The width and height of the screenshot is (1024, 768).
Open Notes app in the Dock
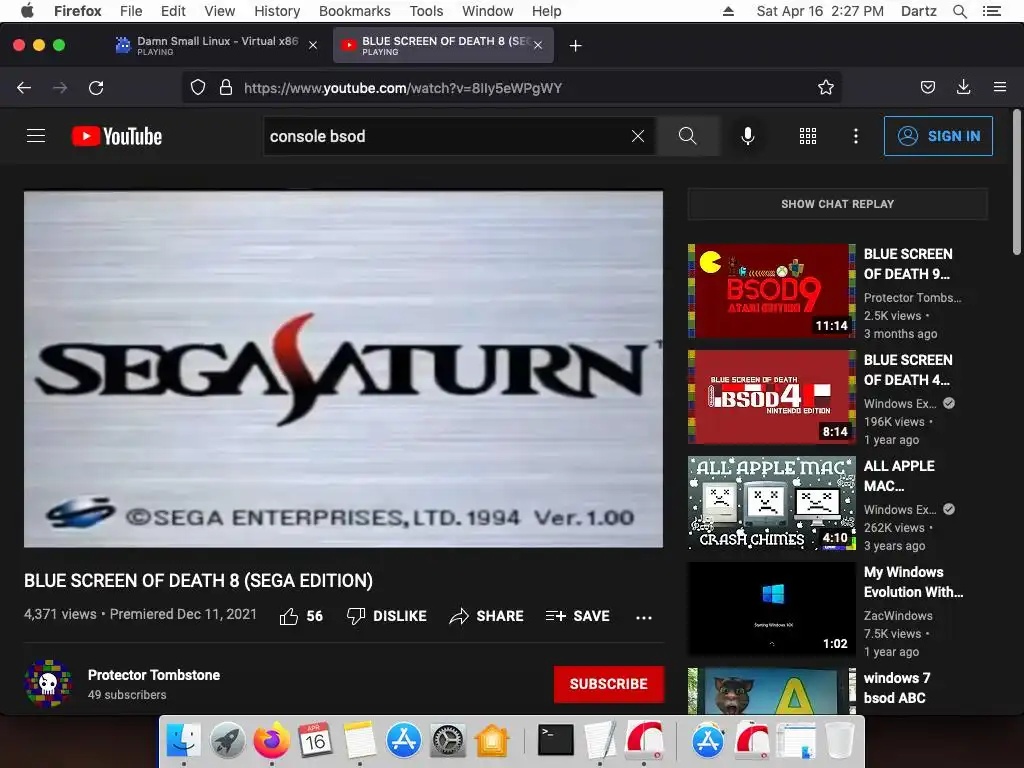(x=359, y=741)
